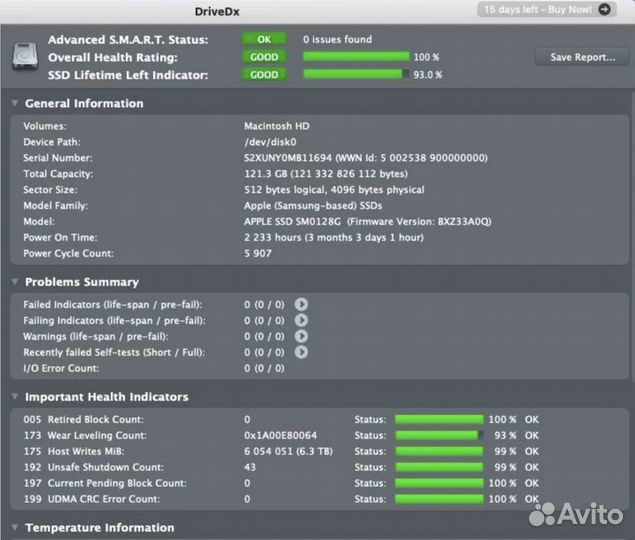
Task: Collapse the Important Health Indicators section
Action: click(15, 397)
